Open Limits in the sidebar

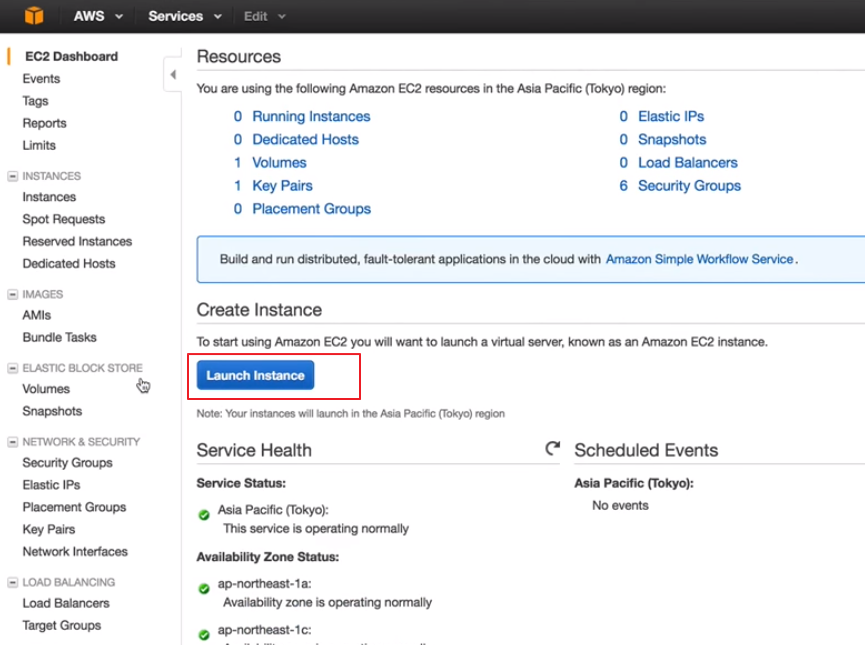point(39,145)
